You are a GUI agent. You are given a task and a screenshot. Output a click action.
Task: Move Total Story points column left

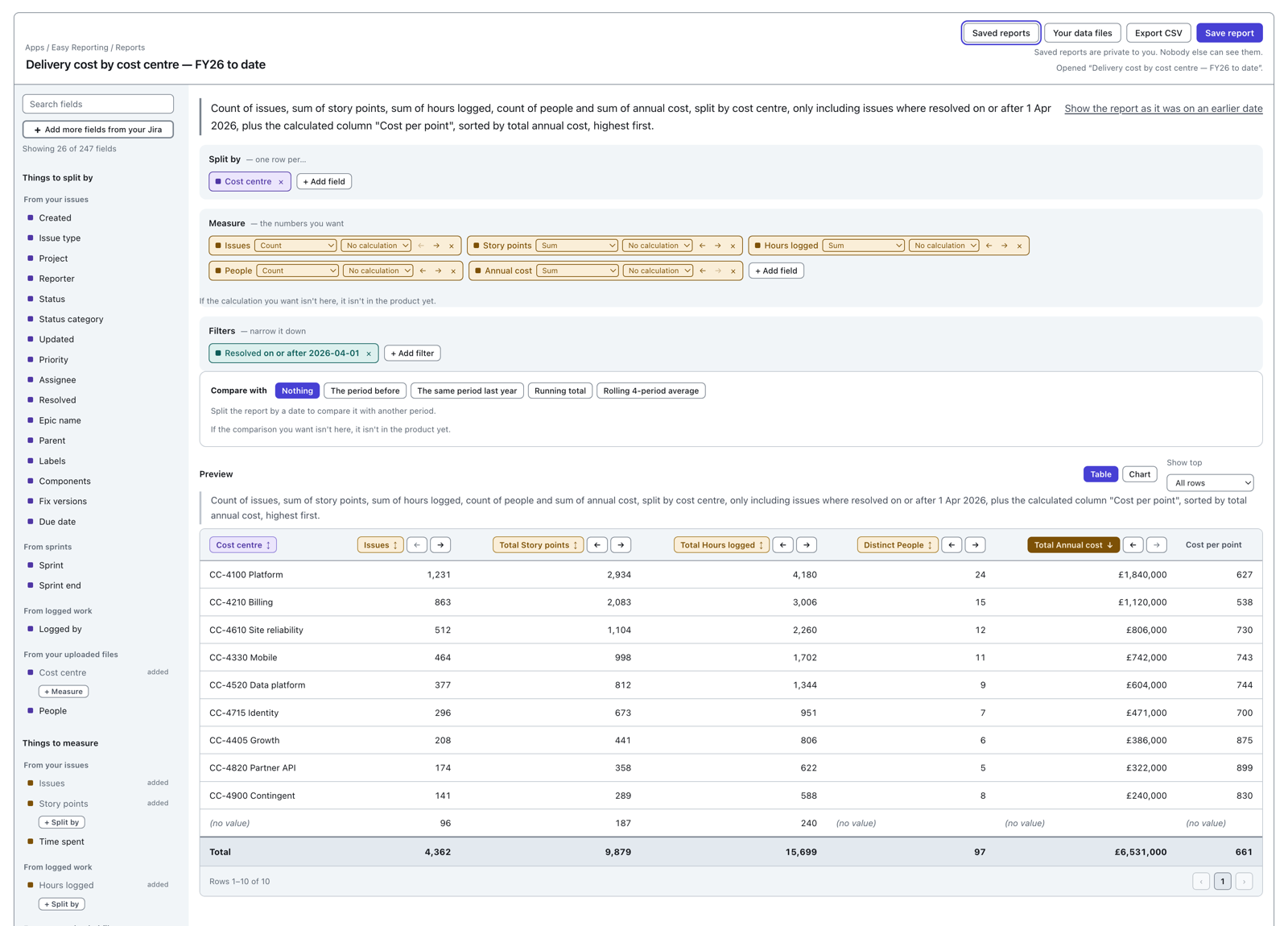[x=597, y=545]
